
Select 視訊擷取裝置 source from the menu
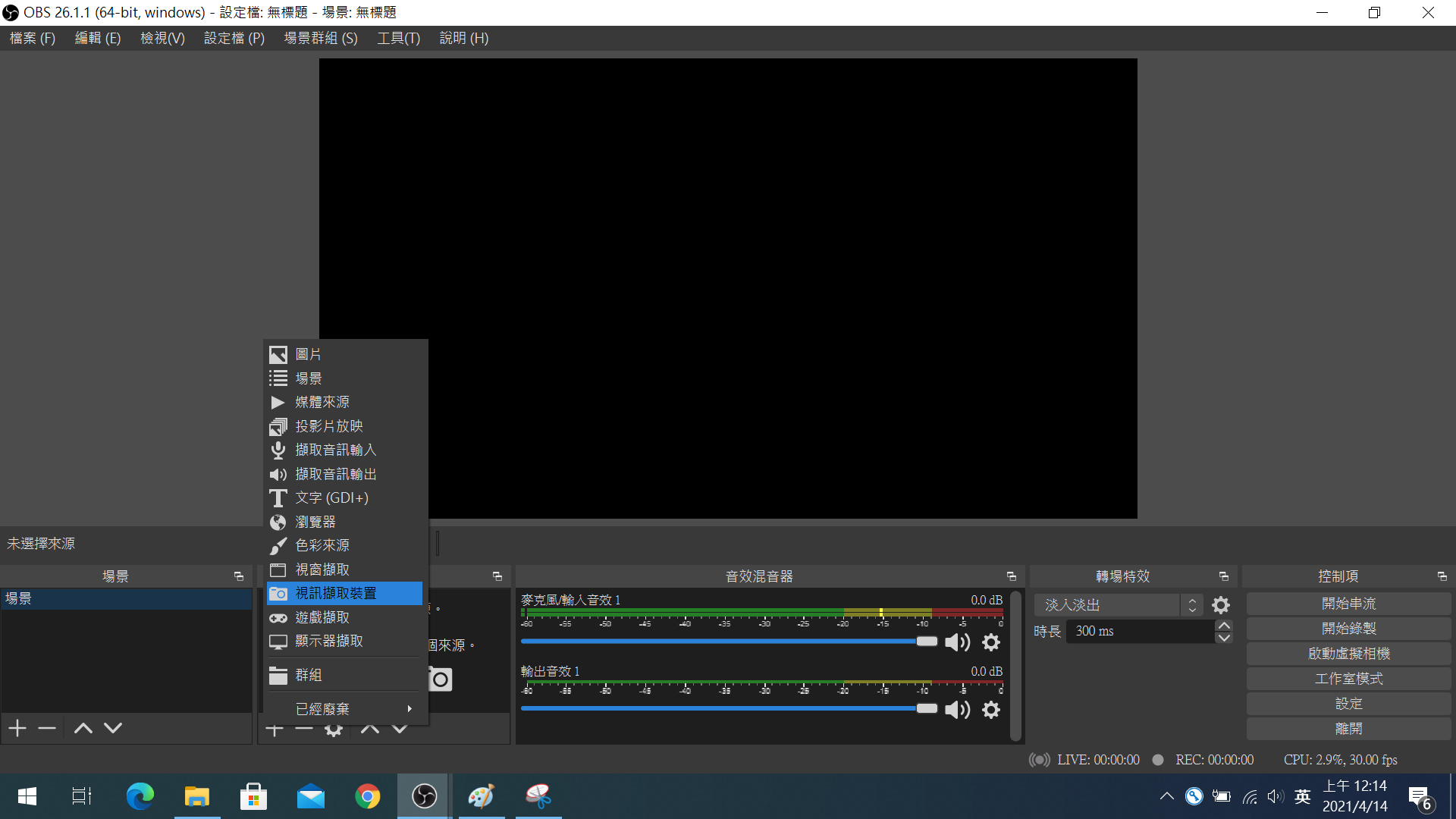[x=335, y=593]
